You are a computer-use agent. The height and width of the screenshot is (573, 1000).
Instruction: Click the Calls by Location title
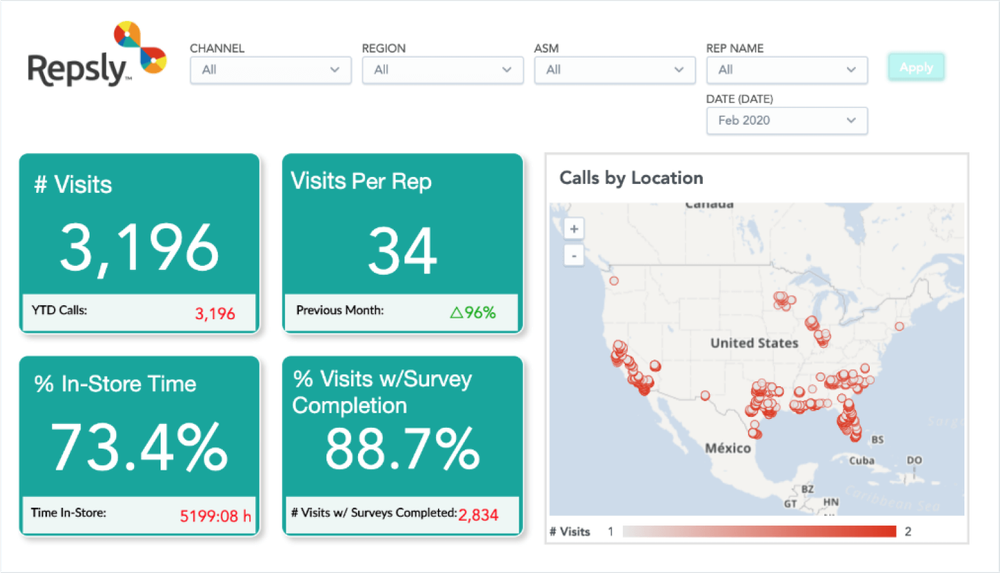pyautogui.click(x=631, y=178)
